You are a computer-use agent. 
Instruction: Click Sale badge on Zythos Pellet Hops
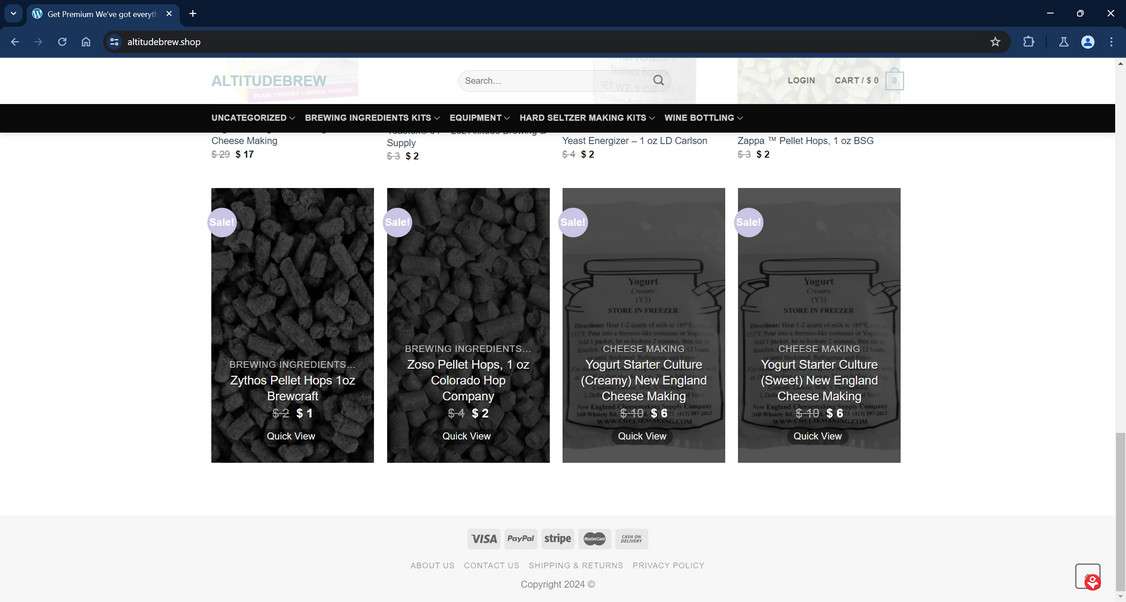222,222
